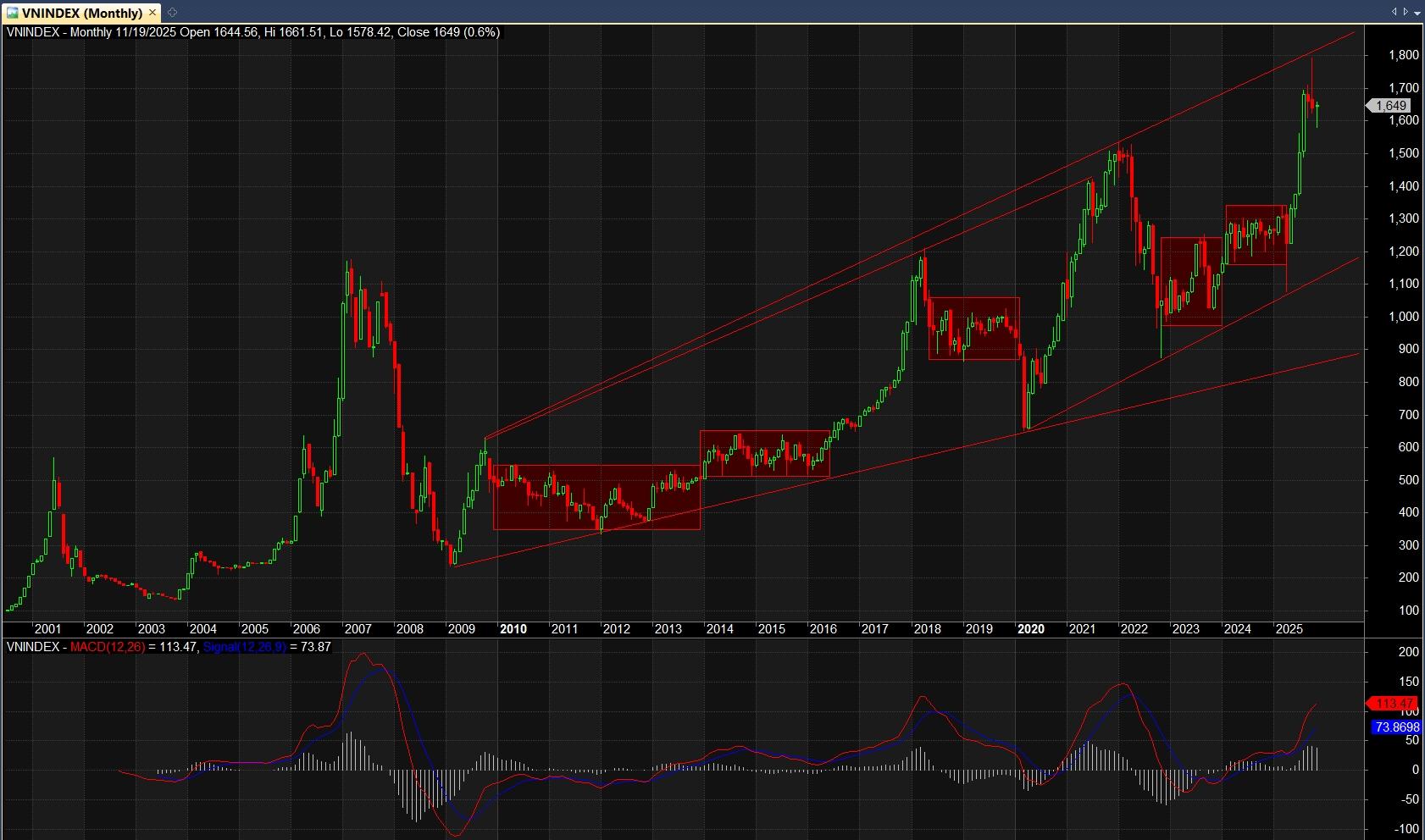The width and height of the screenshot is (1425, 840).
Task: Select the VNINDEX (Monthly) chart tab
Action: click(x=82, y=13)
